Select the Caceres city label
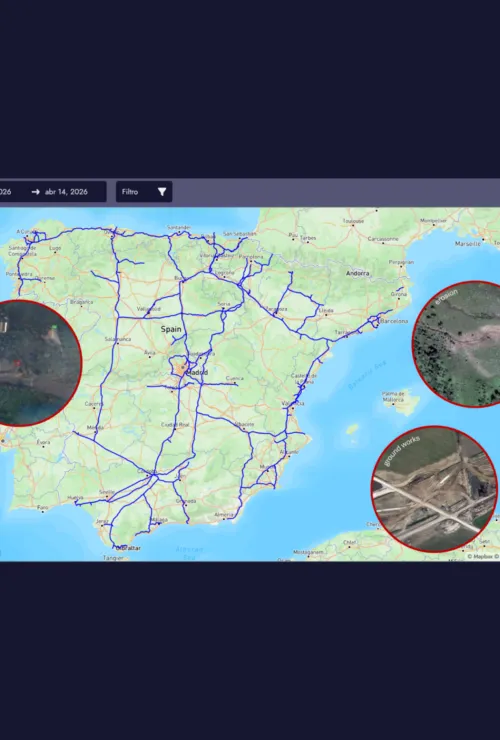This screenshot has height=740, width=500. pyautogui.click(x=94, y=404)
